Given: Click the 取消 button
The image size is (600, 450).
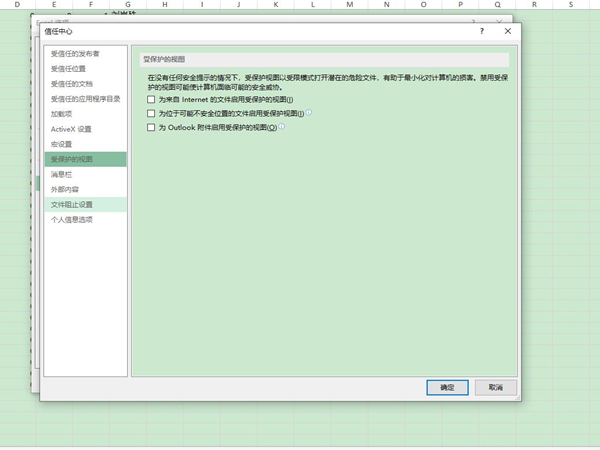Looking at the screenshot, I should click(496, 387).
